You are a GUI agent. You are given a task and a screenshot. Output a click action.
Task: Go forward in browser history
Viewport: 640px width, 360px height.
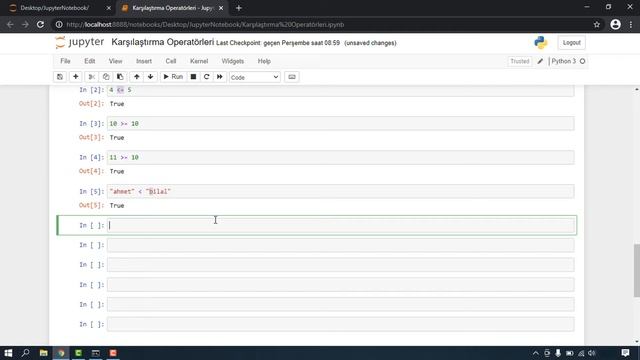pyautogui.click(x=25, y=24)
